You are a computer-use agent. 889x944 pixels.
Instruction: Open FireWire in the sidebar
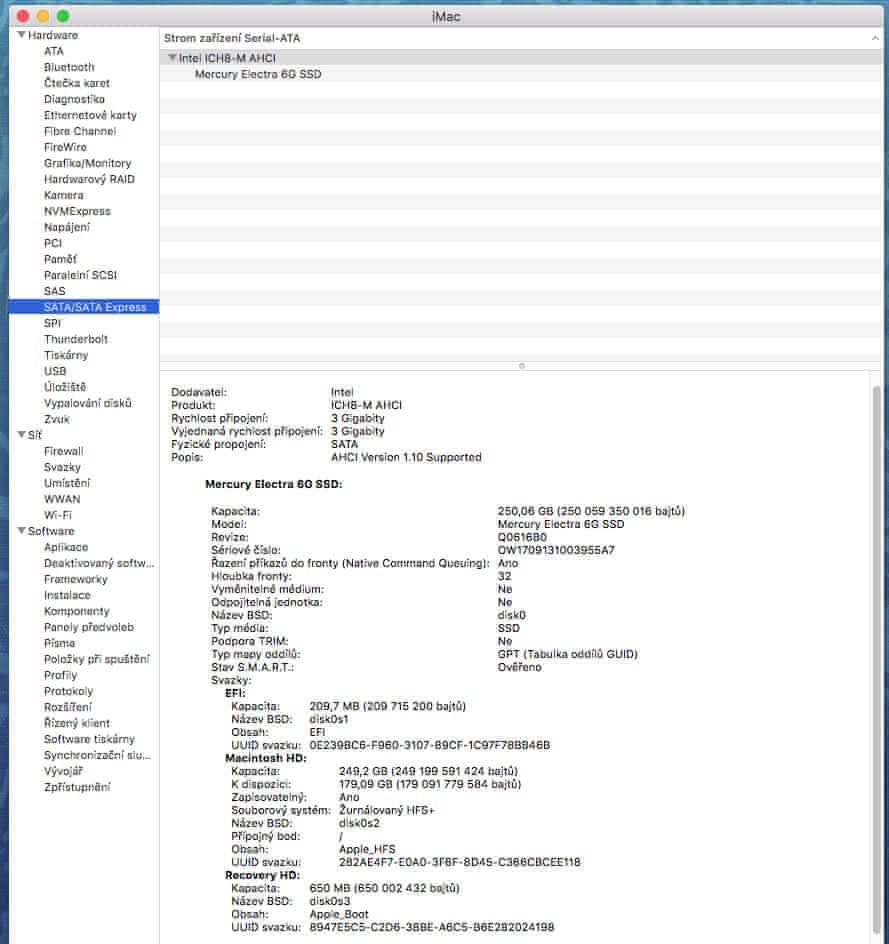pos(65,147)
